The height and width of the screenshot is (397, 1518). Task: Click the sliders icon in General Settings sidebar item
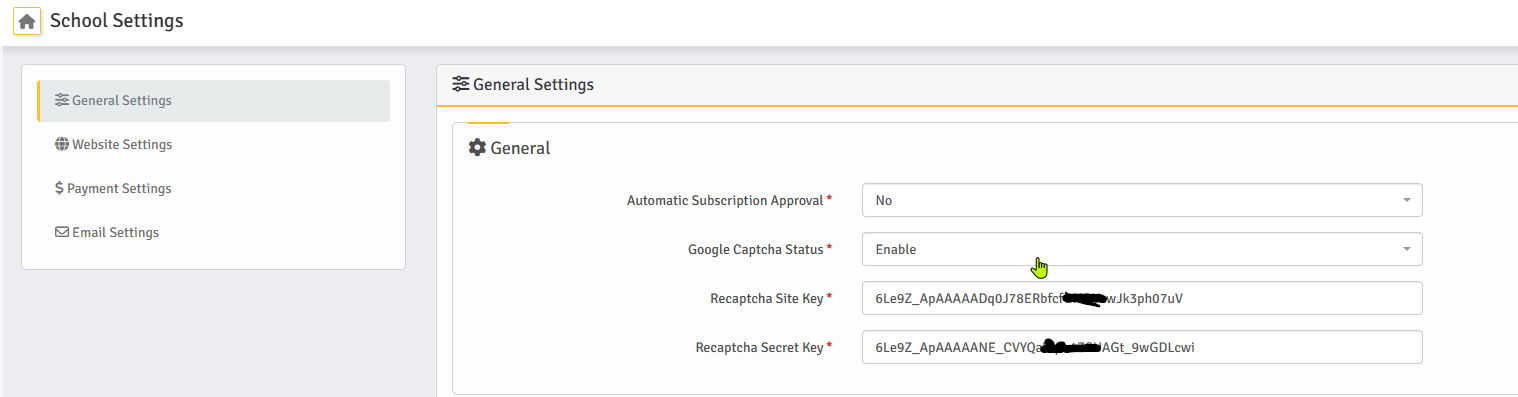click(x=62, y=100)
